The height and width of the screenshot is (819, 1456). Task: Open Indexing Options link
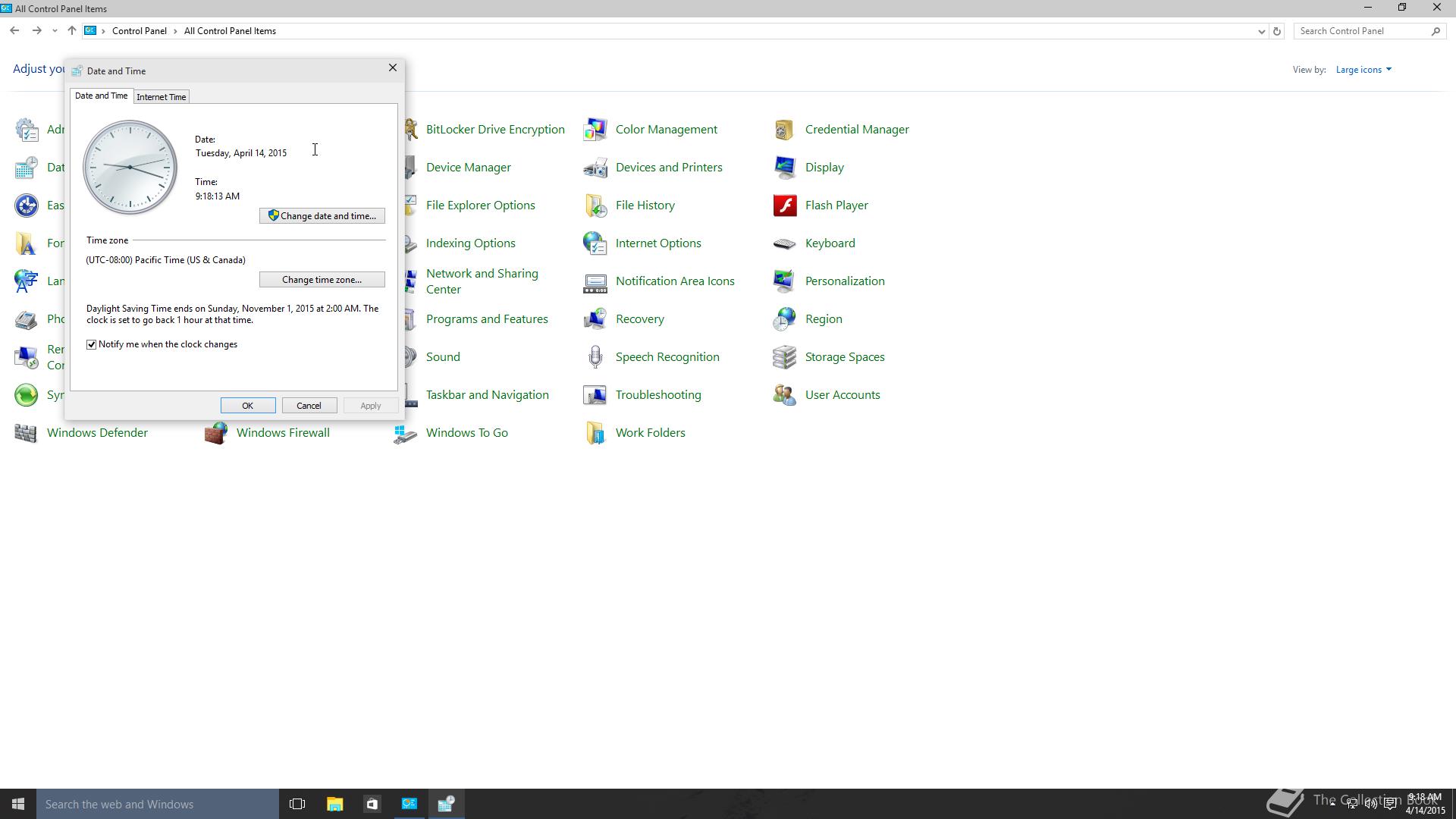click(x=471, y=243)
